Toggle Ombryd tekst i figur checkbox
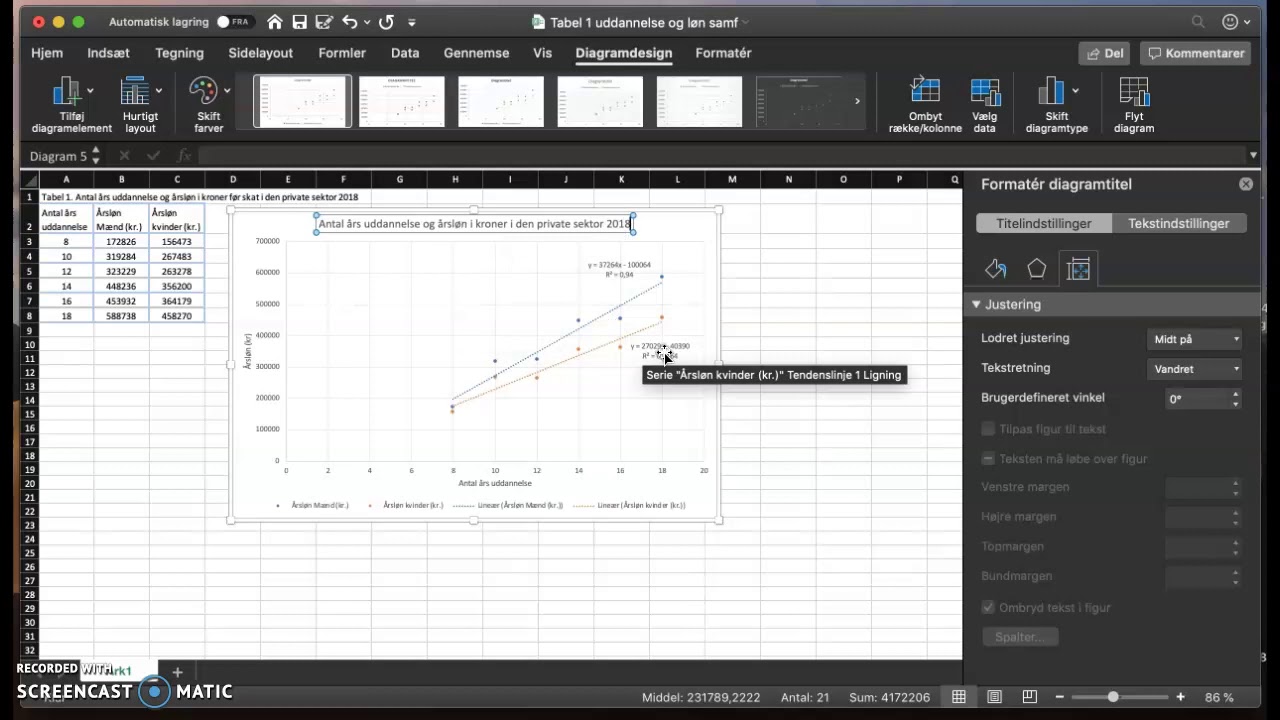The image size is (1280, 720). pyautogui.click(x=988, y=607)
